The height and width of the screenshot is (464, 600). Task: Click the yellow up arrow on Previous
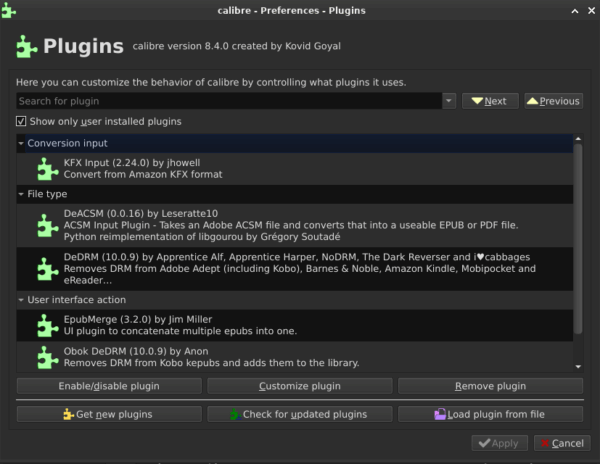(x=532, y=101)
